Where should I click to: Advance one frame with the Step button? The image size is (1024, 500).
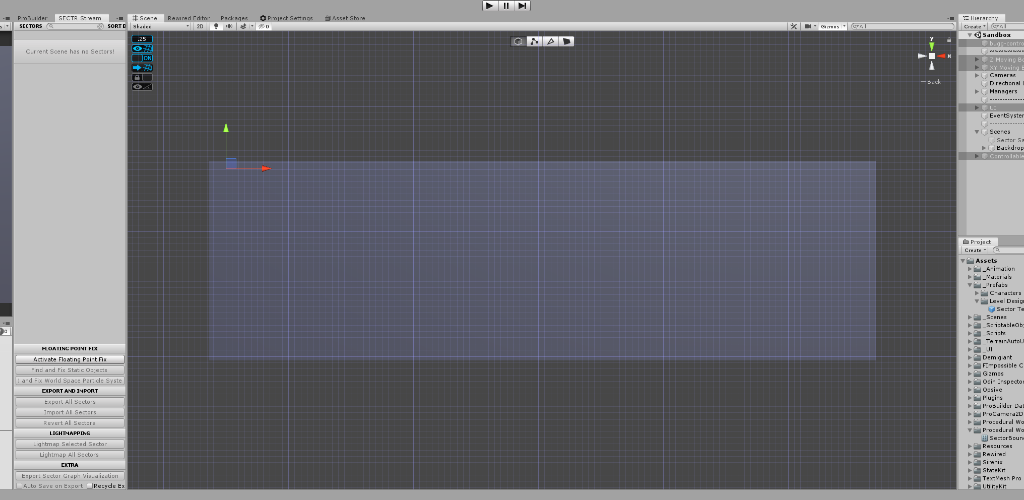click(x=522, y=6)
